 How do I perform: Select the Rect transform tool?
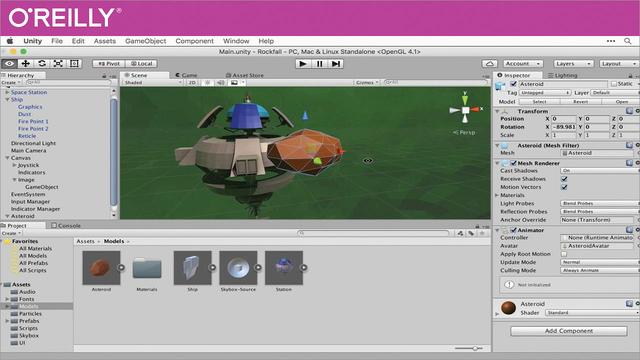point(74,64)
